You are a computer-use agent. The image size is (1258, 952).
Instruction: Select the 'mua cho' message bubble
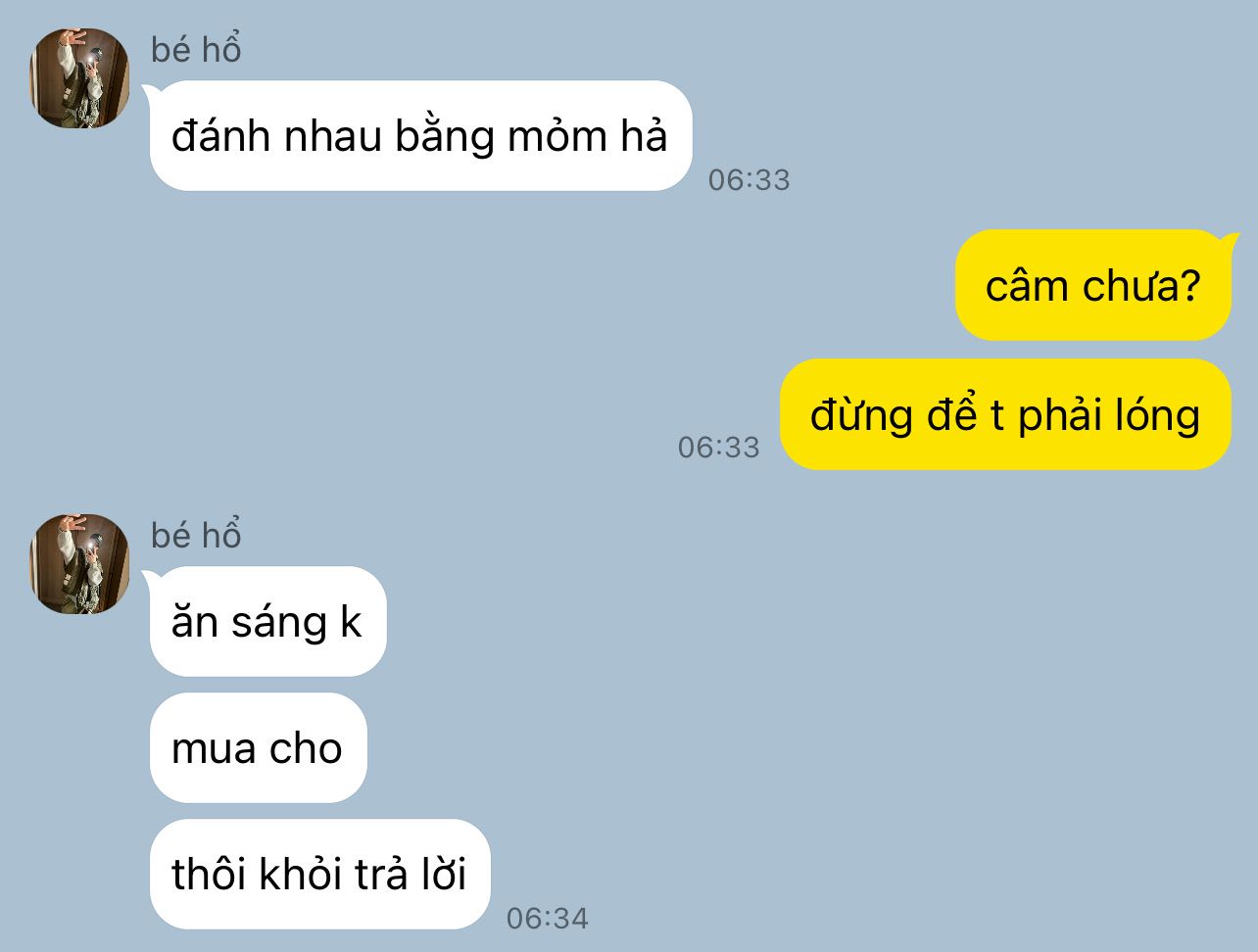click(258, 748)
